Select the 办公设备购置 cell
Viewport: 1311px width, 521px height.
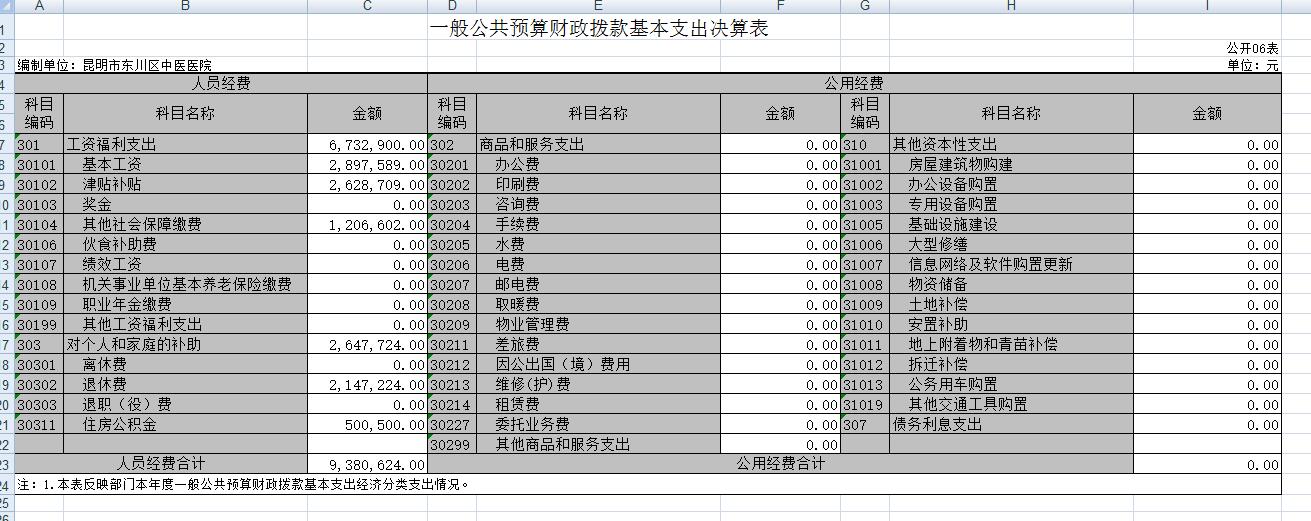1011,184
